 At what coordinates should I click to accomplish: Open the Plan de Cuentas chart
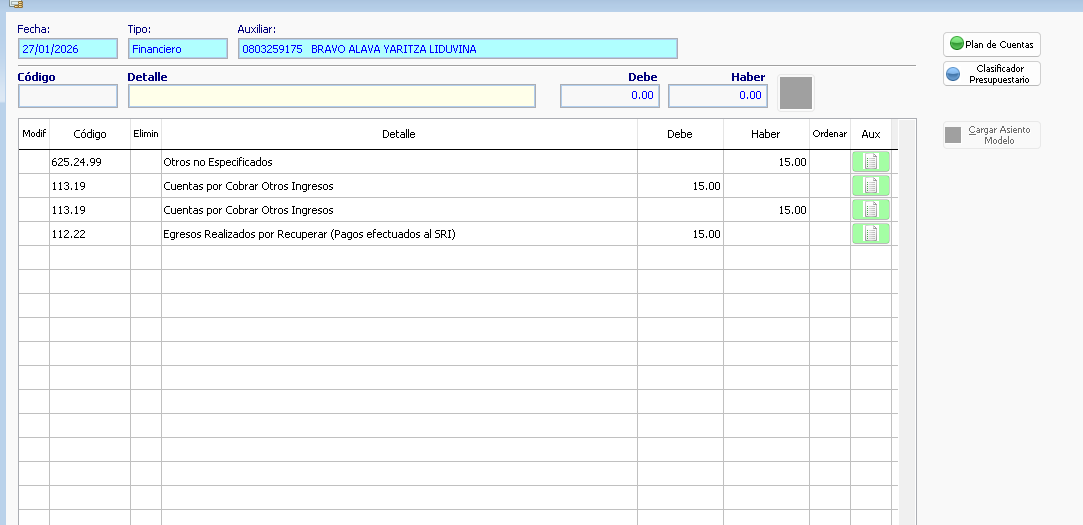[991, 44]
